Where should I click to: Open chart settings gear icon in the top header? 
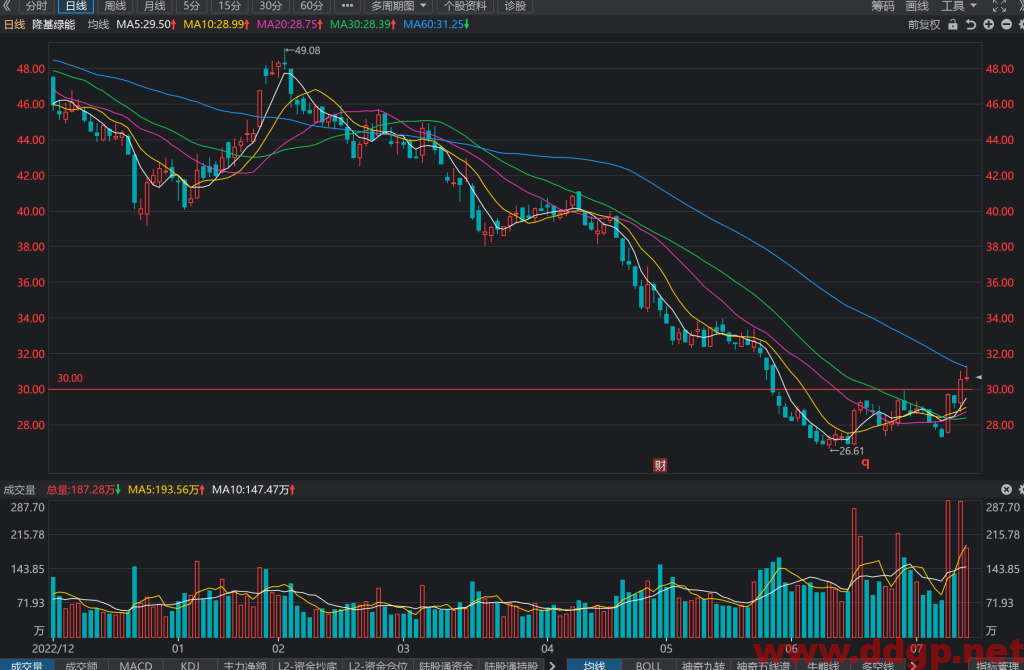(x=1021, y=25)
